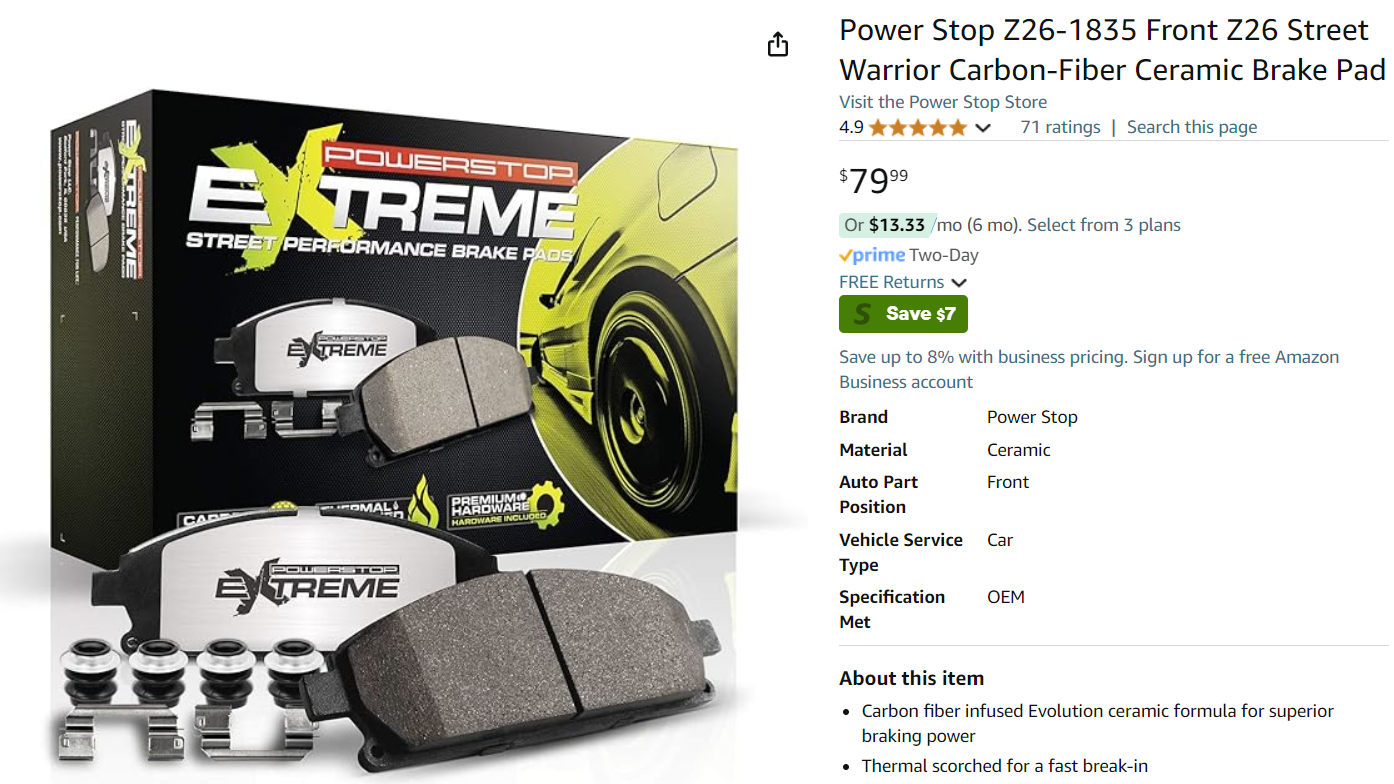Open the 71 ratings link
The image size is (1394, 784).
pyautogui.click(x=1060, y=127)
